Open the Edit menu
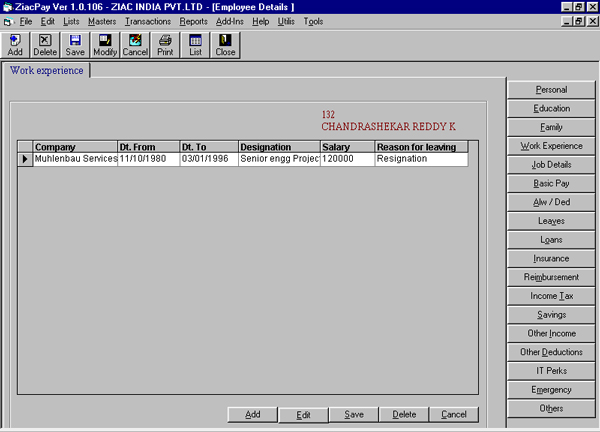Image resolution: width=600 pixels, height=432 pixels. (47, 21)
